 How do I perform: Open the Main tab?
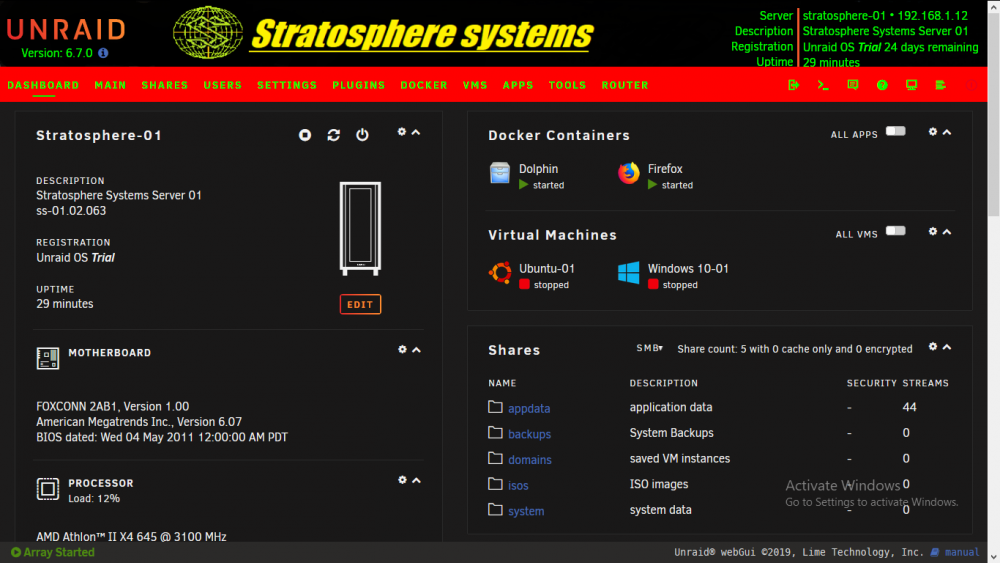[x=110, y=85]
